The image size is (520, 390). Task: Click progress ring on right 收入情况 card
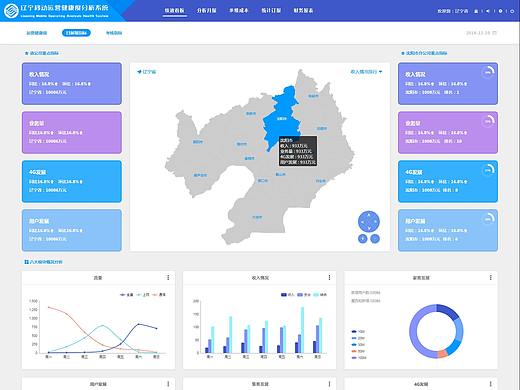(488, 72)
